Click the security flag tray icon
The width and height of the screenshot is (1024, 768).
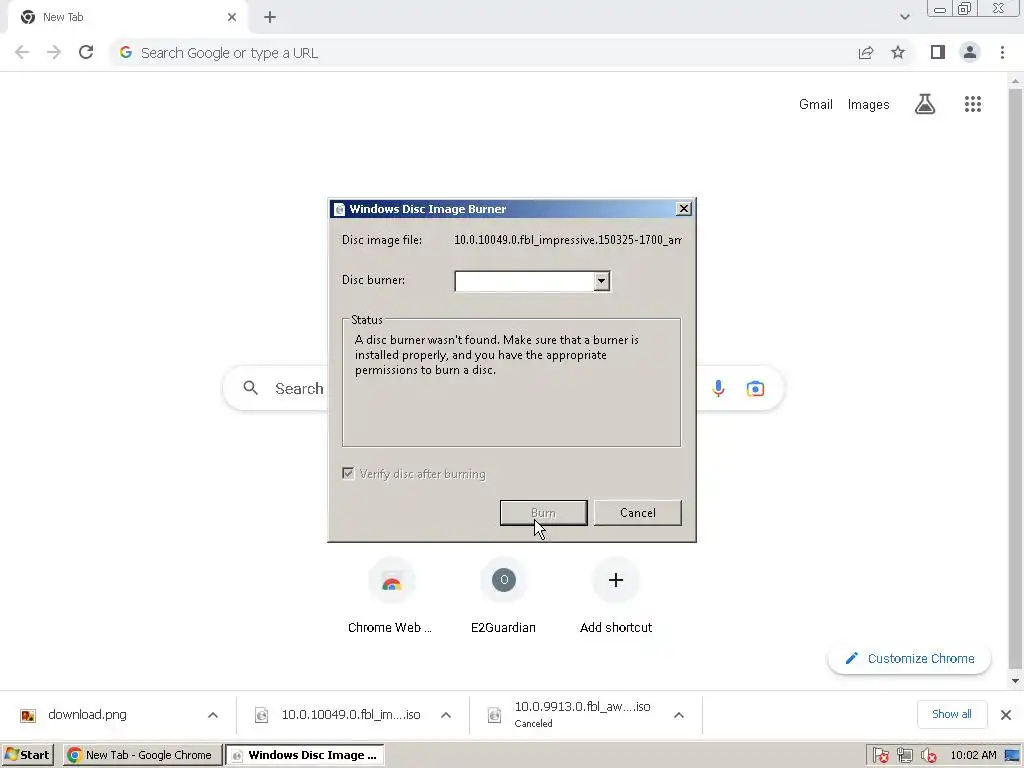coord(880,755)
